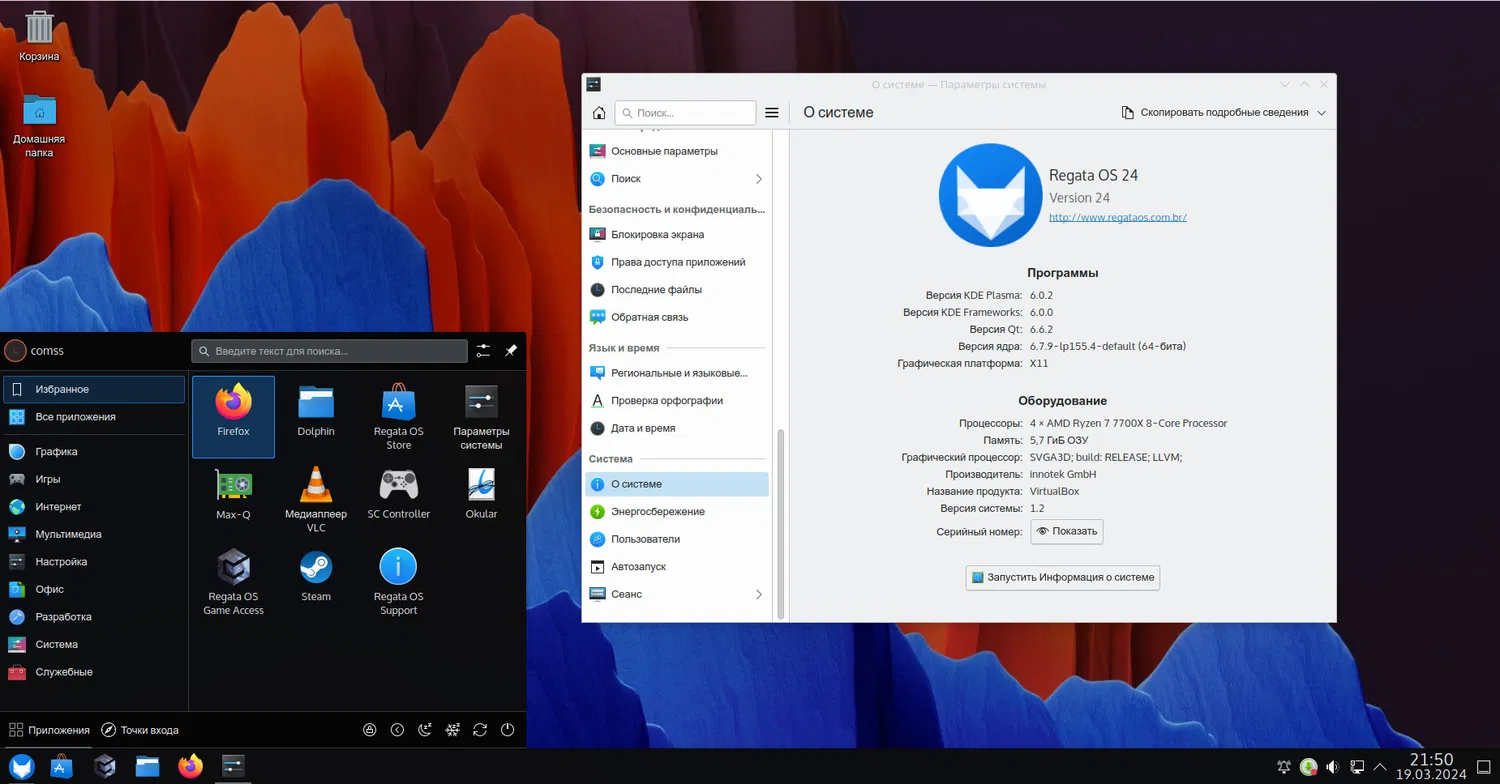The image size is (1500, 784).
Task: Expand the copy detailed info dropdown arrow
Action: coord(1321,113)
